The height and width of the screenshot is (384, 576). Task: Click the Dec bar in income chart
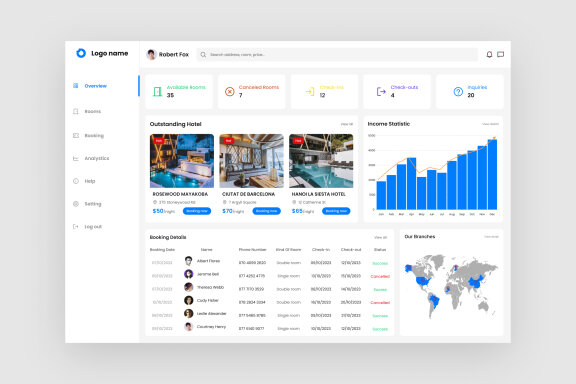tap(492, 175)
